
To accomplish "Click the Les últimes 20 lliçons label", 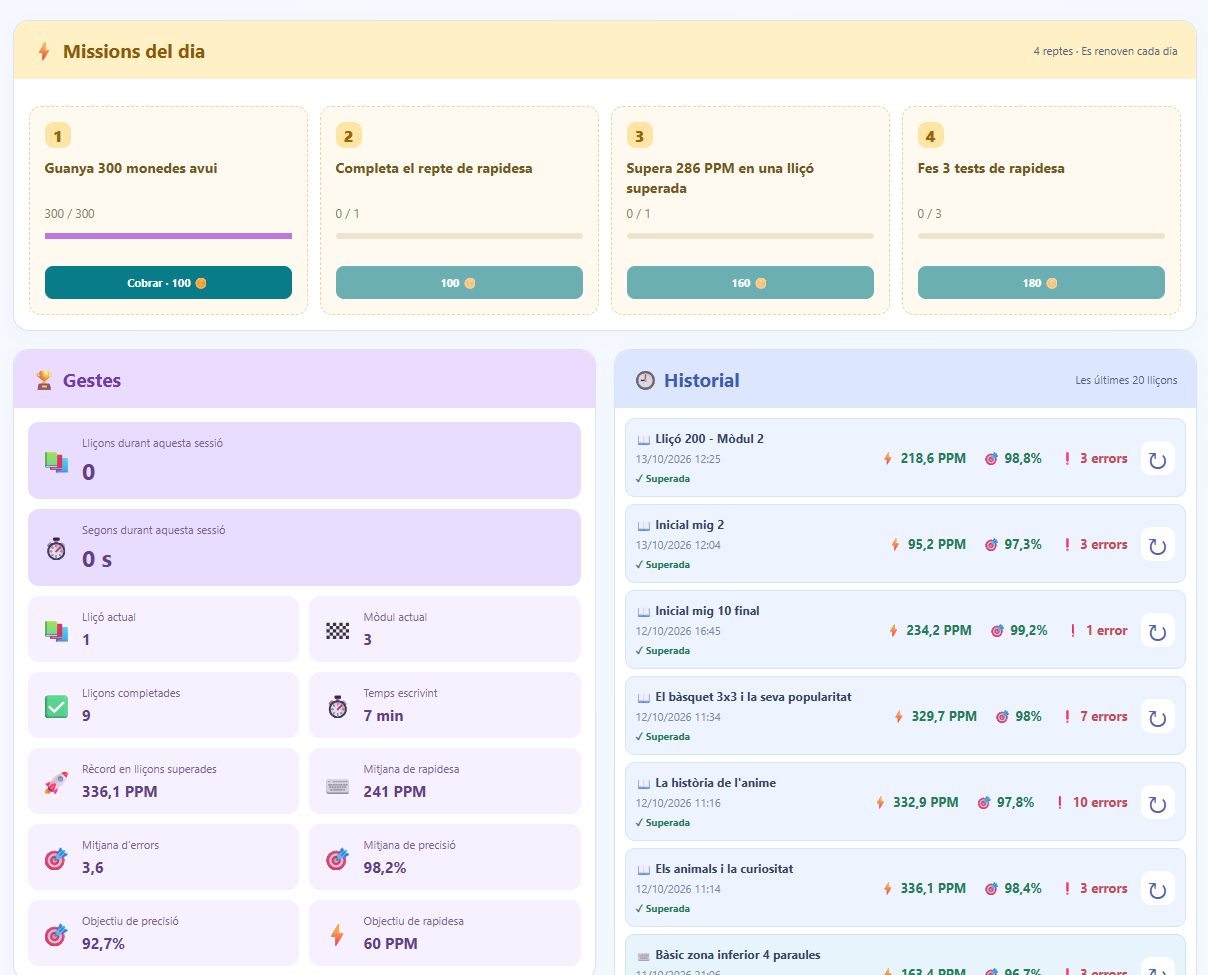I will click(1126, 380).
